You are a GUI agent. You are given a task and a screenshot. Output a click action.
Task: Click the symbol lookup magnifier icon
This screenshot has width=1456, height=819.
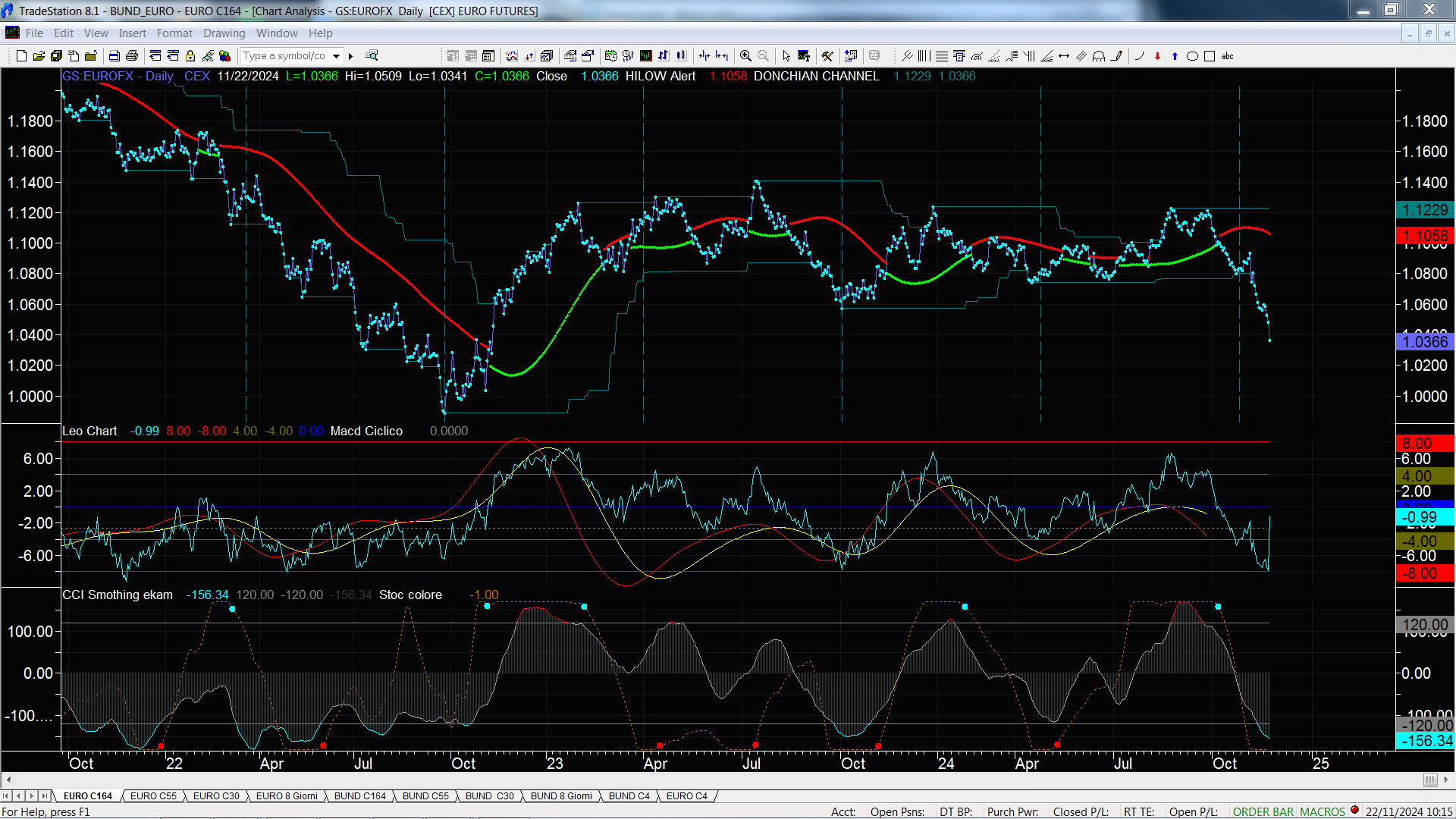(x=372, y=56)
